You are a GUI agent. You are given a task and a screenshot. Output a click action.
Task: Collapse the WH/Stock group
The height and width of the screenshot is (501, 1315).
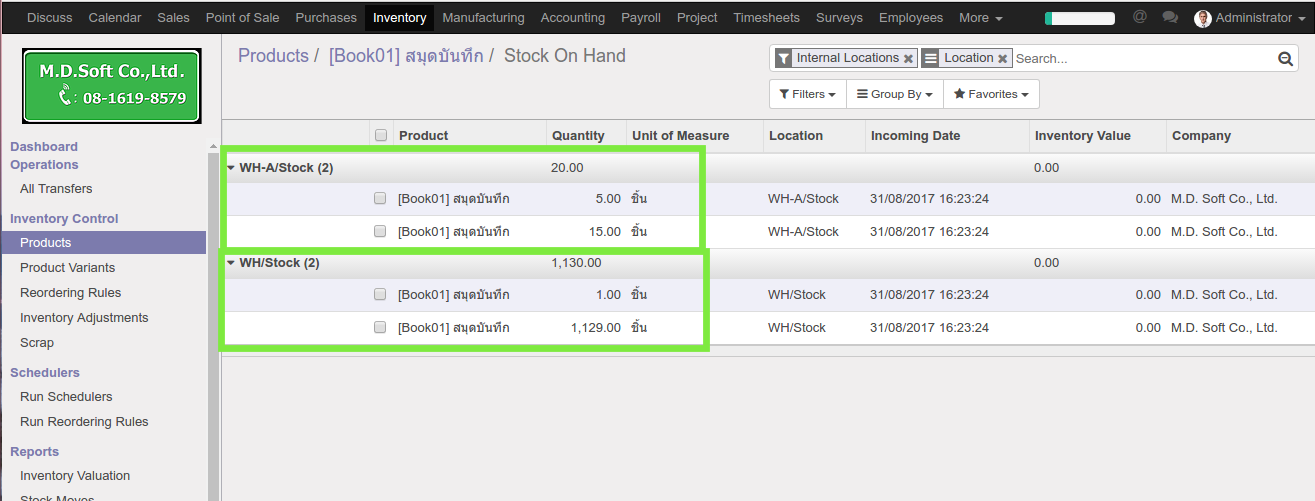tap(231, 263)
